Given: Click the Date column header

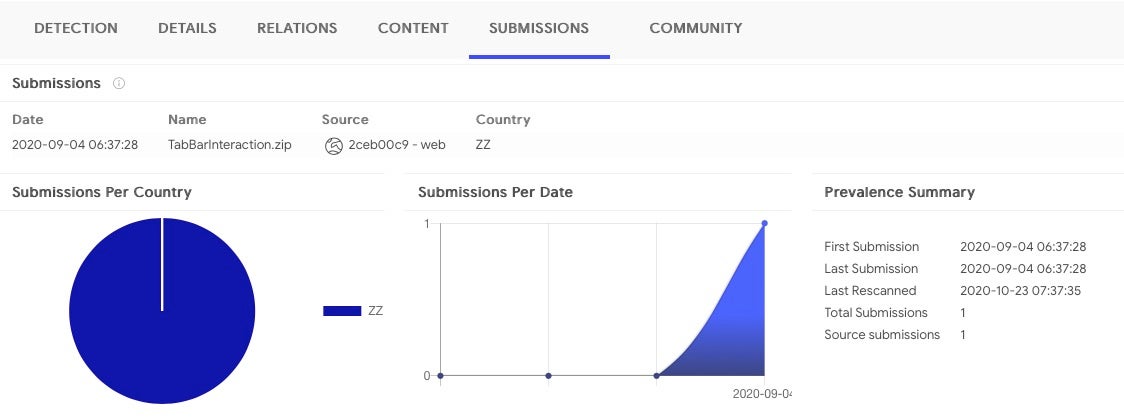Looking at the screenshot, I should (x=28, y=119).
